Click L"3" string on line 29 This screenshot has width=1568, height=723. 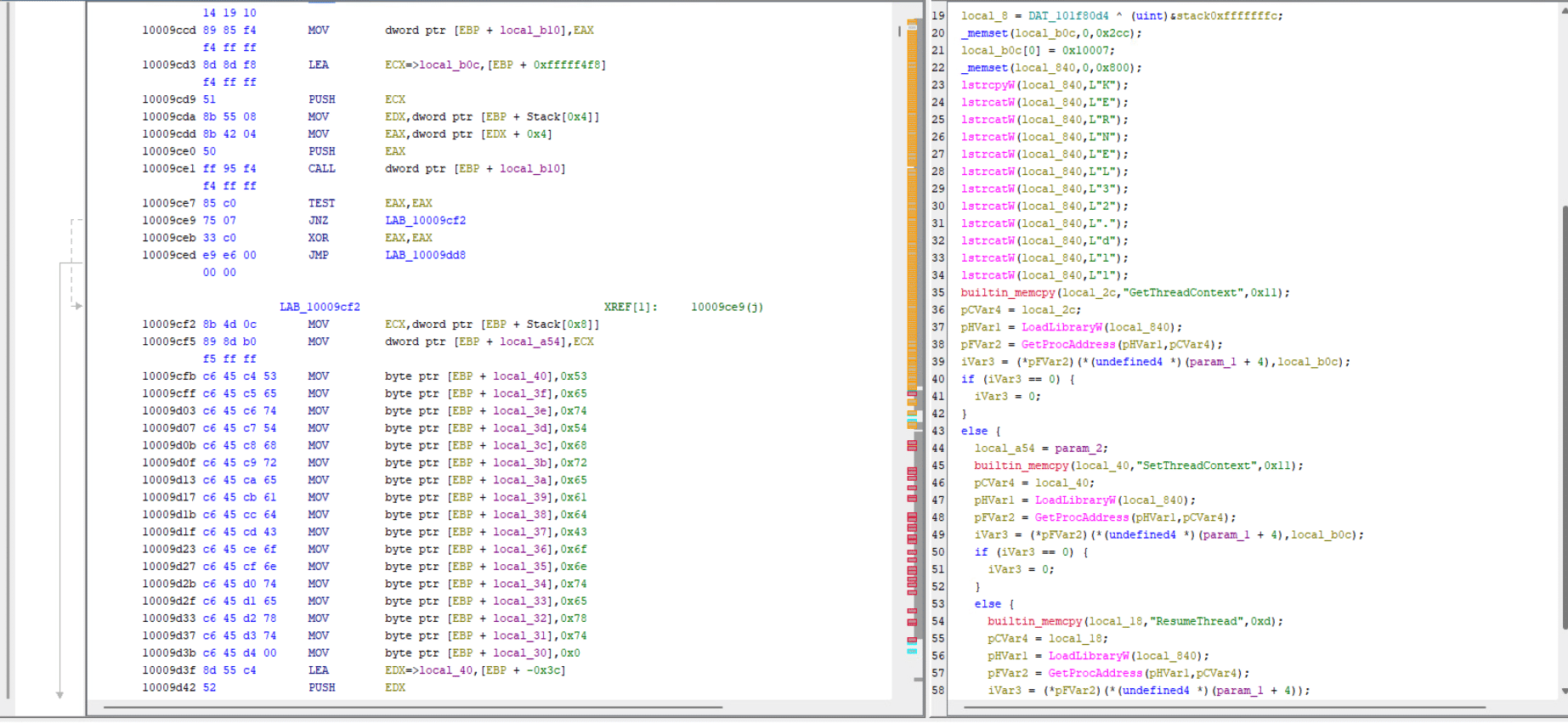click(1101, 189)
